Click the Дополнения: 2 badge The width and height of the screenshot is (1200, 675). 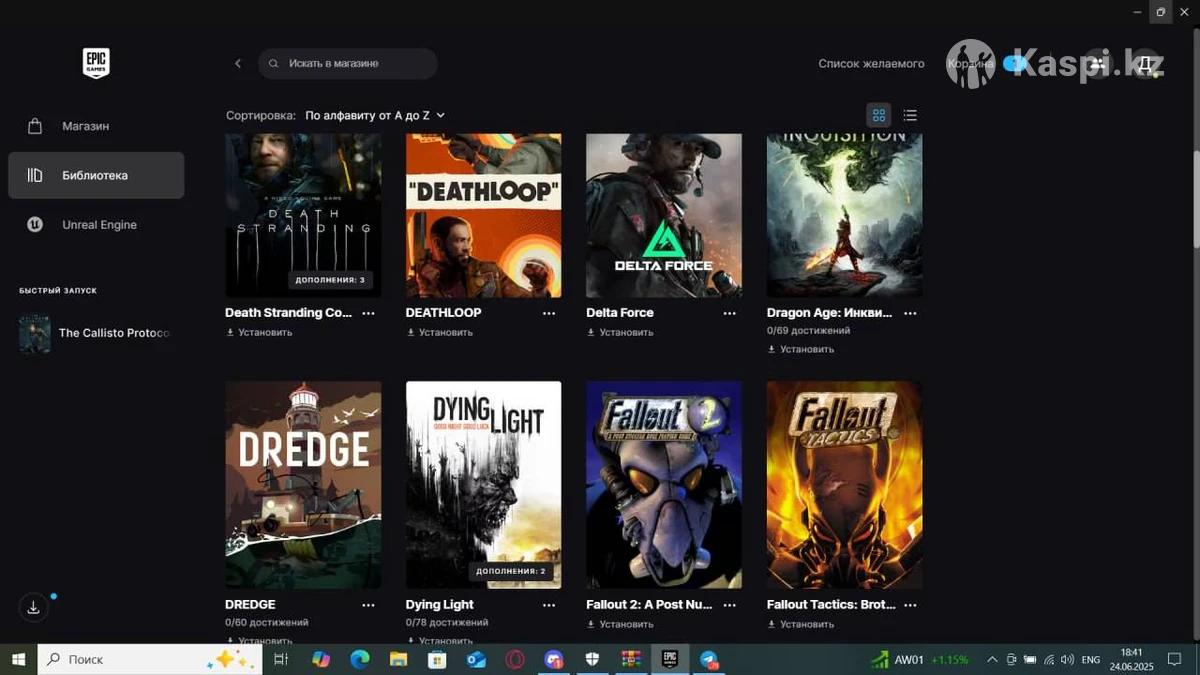511,572
